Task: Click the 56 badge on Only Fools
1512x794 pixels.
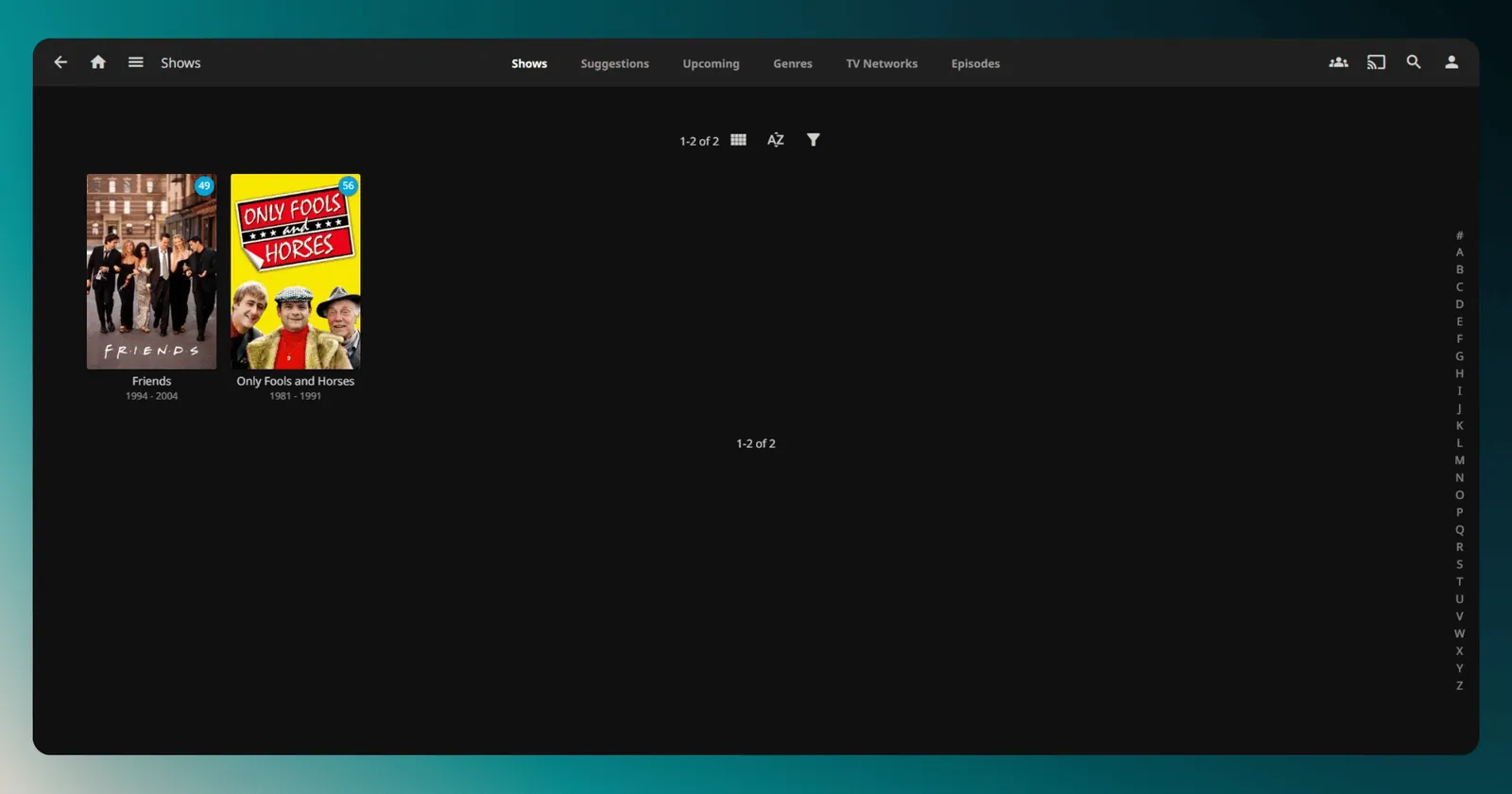Action: tap(349, 185)
